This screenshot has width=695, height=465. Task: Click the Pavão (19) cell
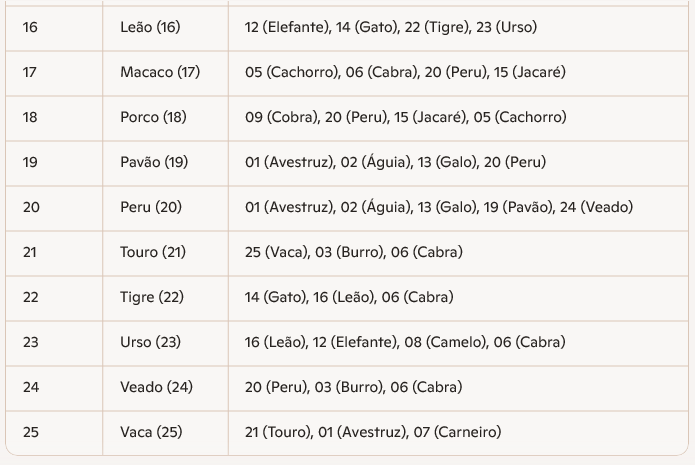click(x=154, y=162)
